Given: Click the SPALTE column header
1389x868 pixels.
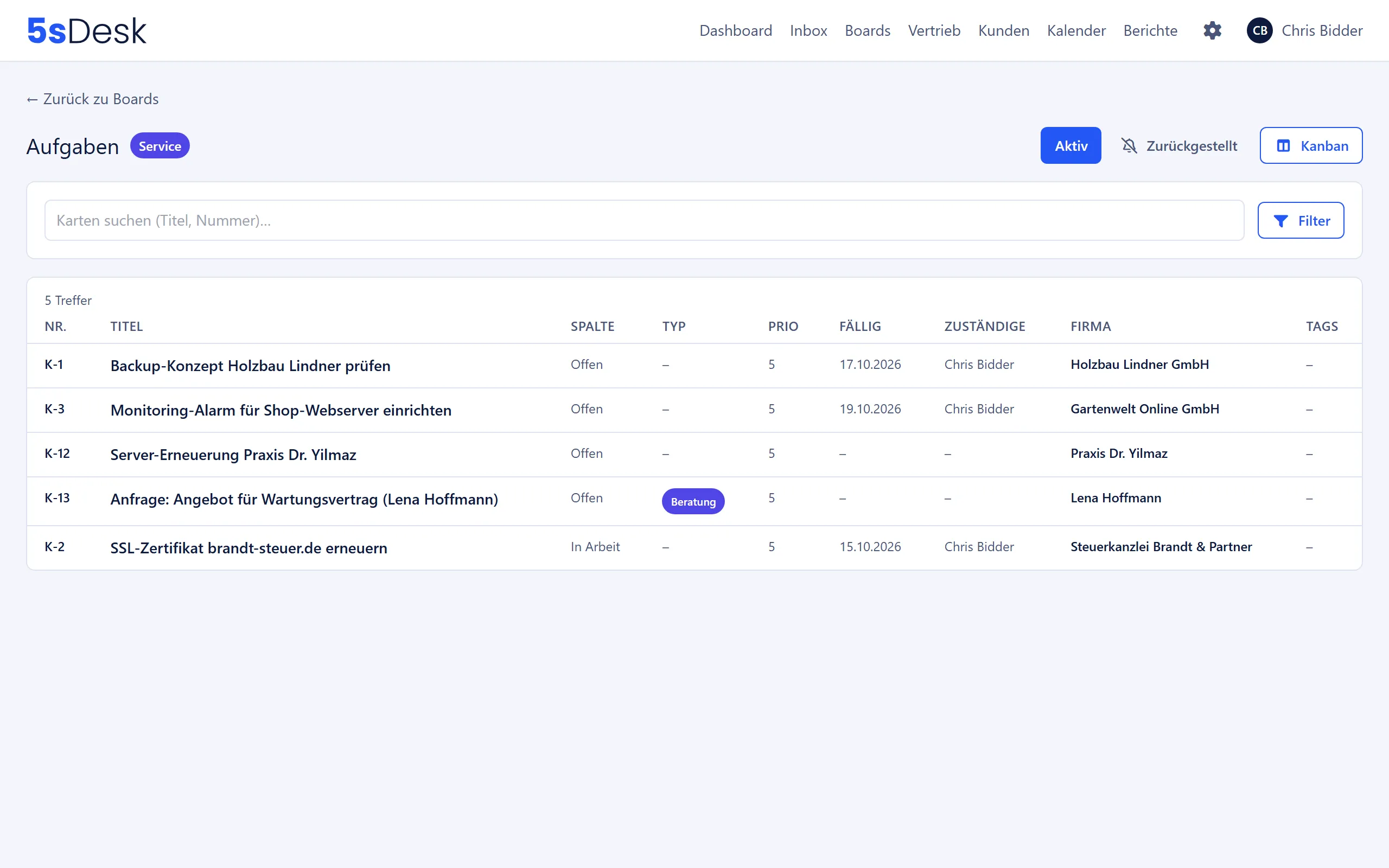Looking at the screenshot, I should 592,326.
